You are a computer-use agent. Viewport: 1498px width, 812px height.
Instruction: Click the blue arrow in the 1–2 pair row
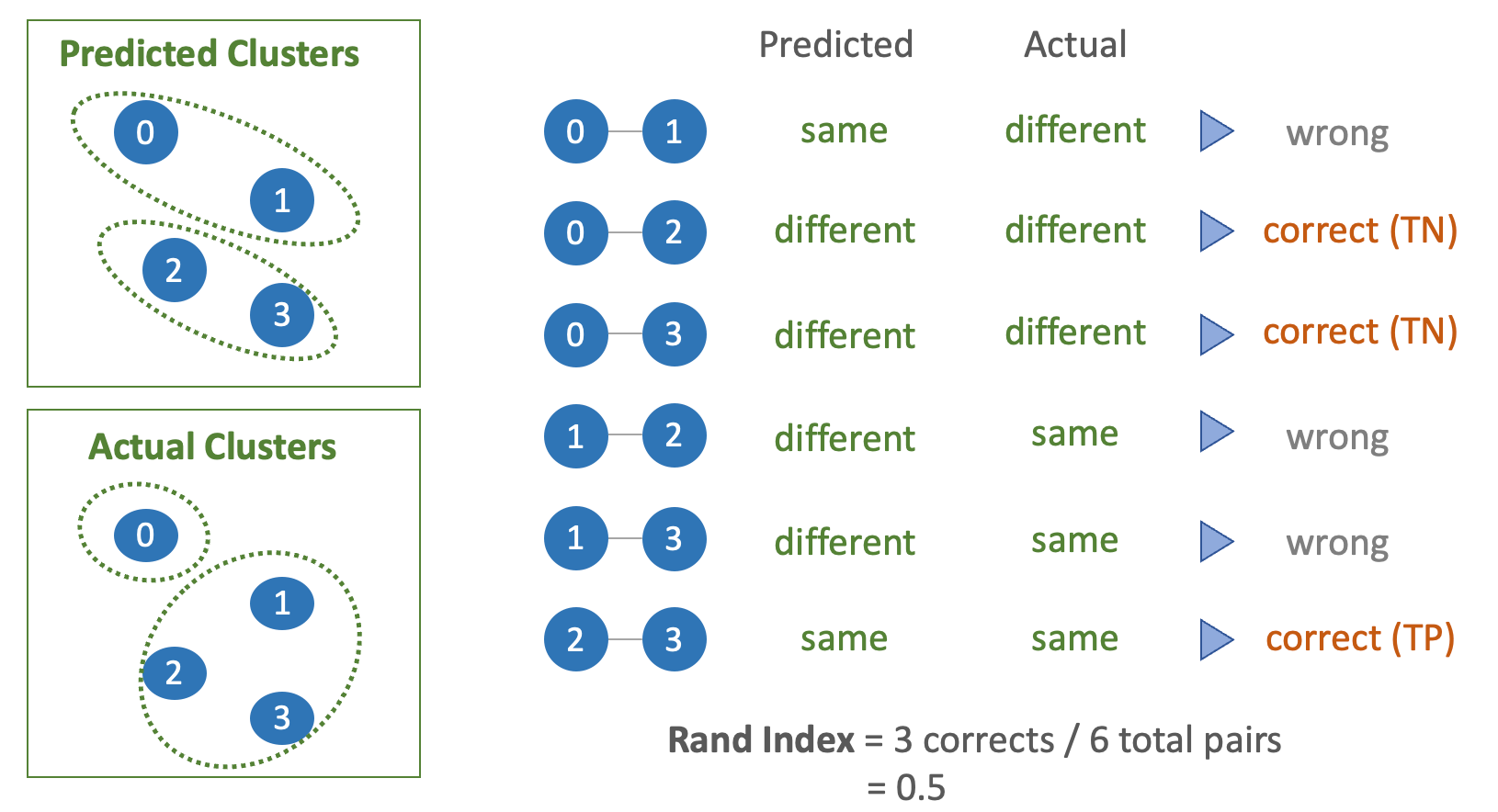click(1216, 432)
